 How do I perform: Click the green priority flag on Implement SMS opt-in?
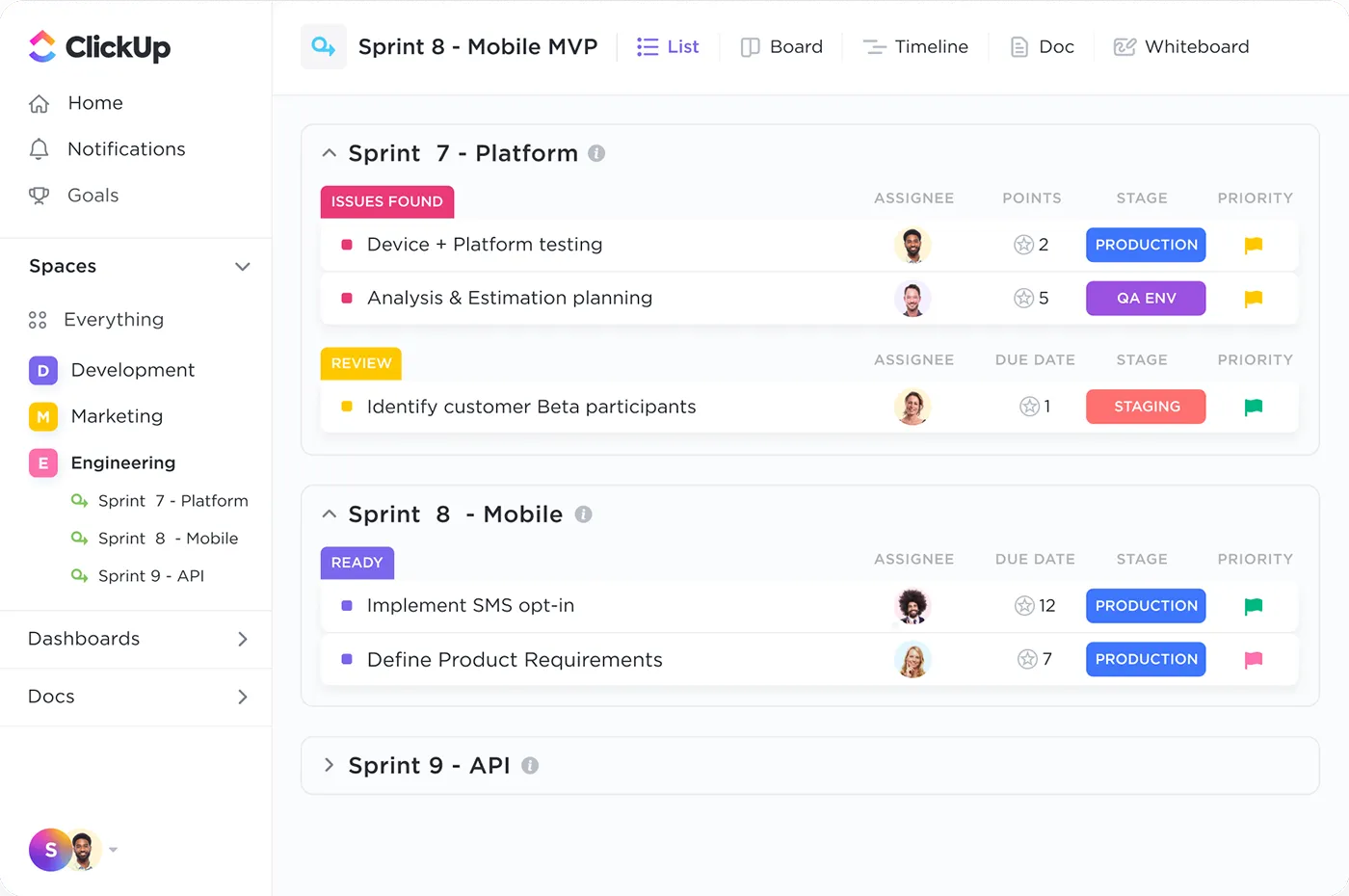pyautogui.click(x=1253, y=606)
